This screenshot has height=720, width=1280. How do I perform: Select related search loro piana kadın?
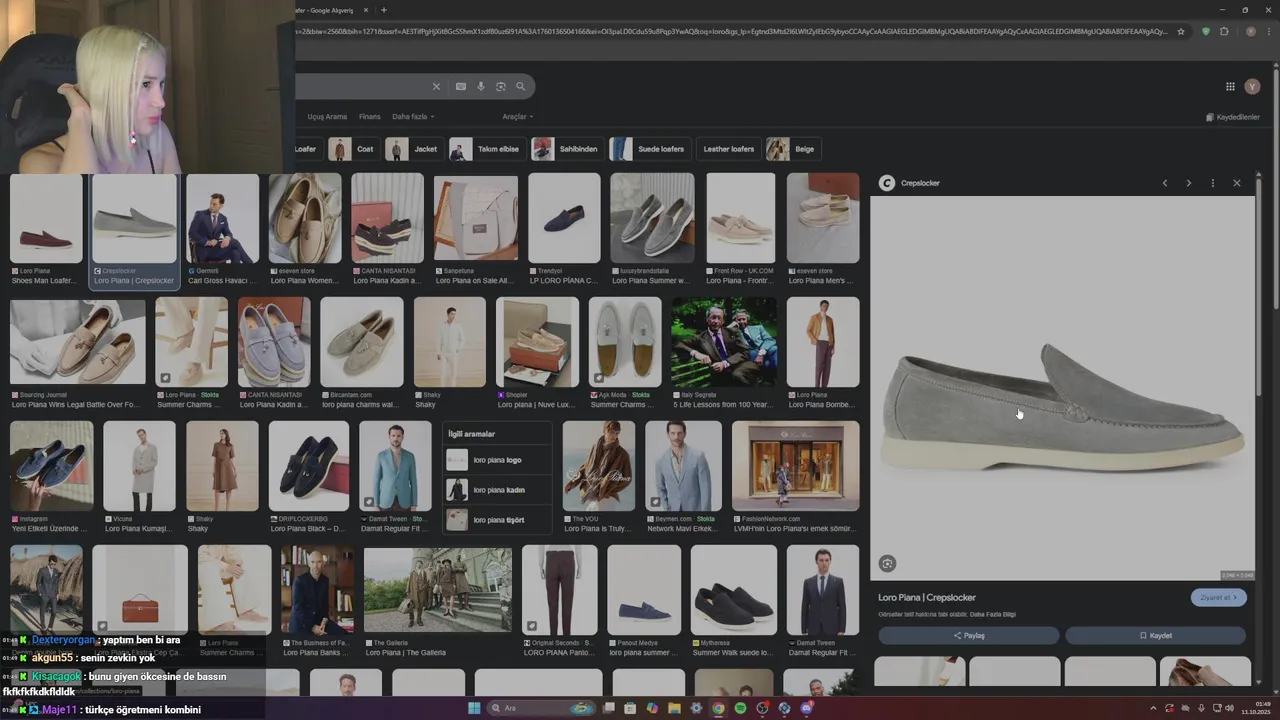tap(498, 490)
